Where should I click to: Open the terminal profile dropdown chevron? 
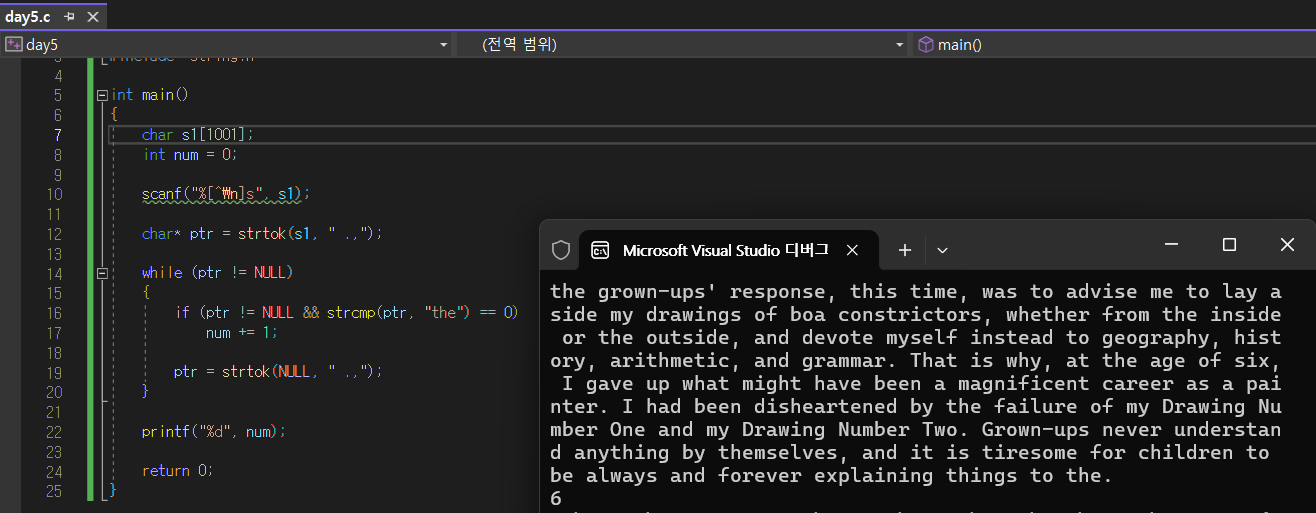(x=942, y=250)
